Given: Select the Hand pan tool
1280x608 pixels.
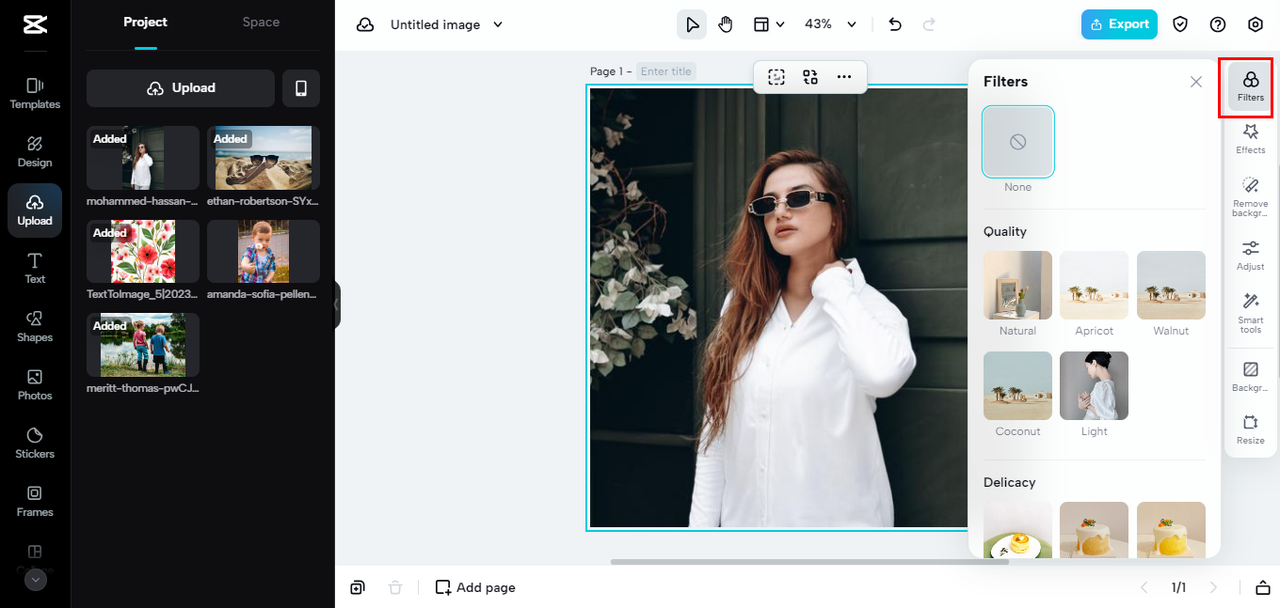Looking at the screenshot, I should click(725, 24).
